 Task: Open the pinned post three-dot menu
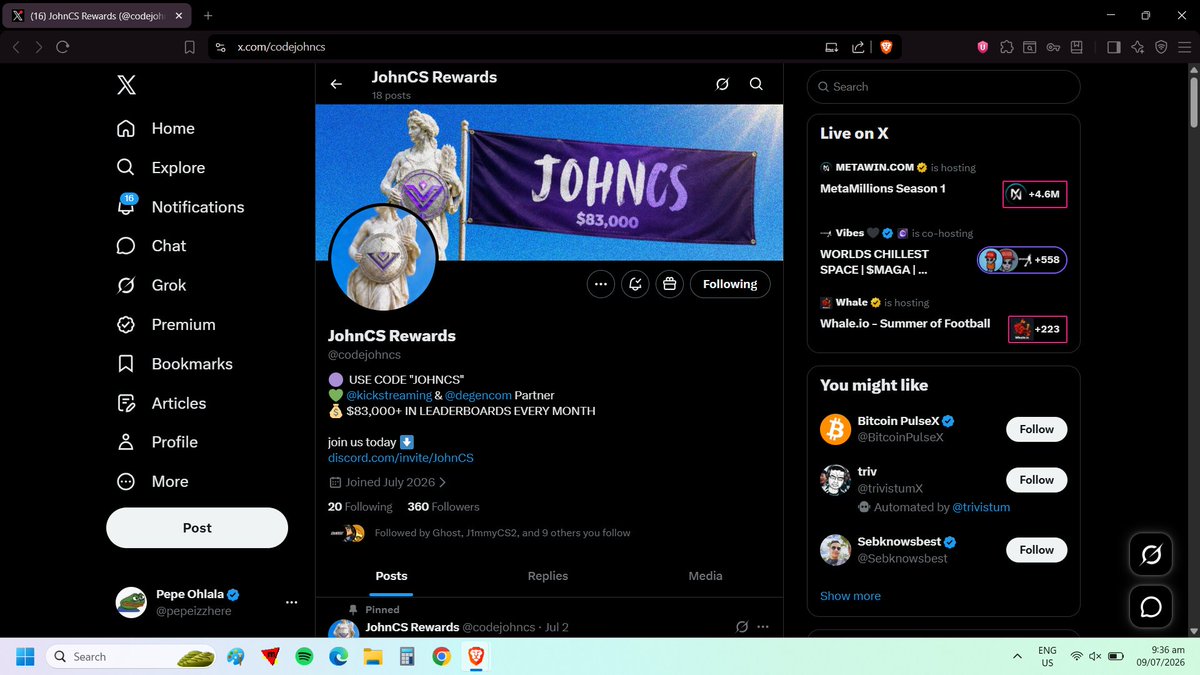(x=763, y=627)
